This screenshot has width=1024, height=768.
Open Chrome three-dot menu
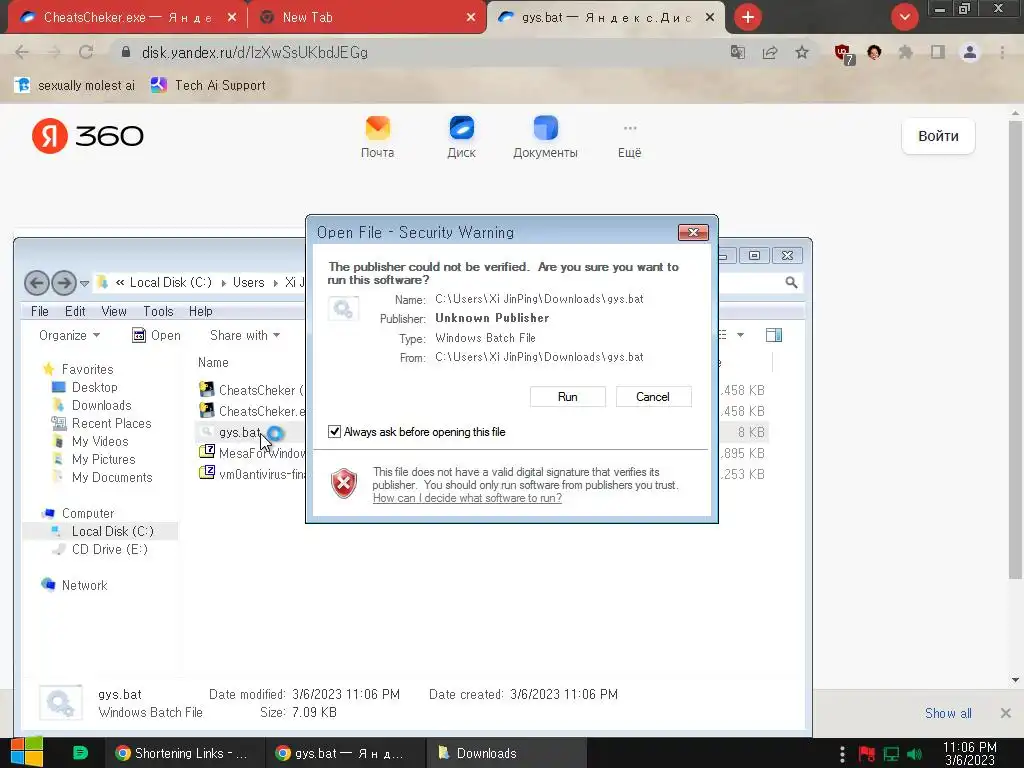click(1002, 52)
